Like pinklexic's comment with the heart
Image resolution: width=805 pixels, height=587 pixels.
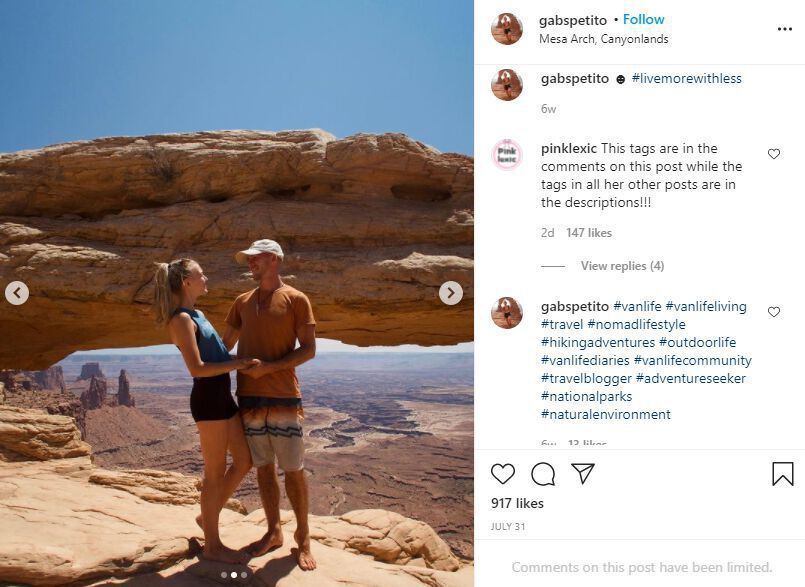[x=774, y=154]
